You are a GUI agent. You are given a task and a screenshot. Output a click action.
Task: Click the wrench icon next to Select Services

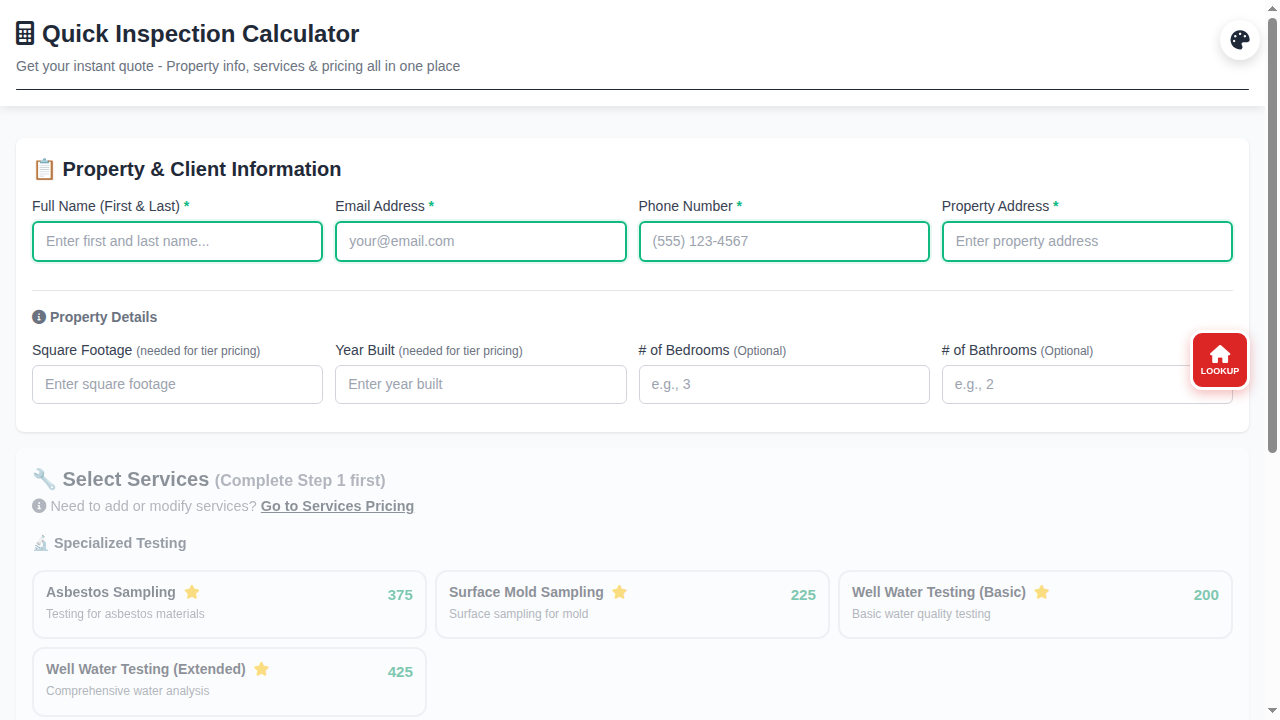pyautogui.click(x=44, y=479)
